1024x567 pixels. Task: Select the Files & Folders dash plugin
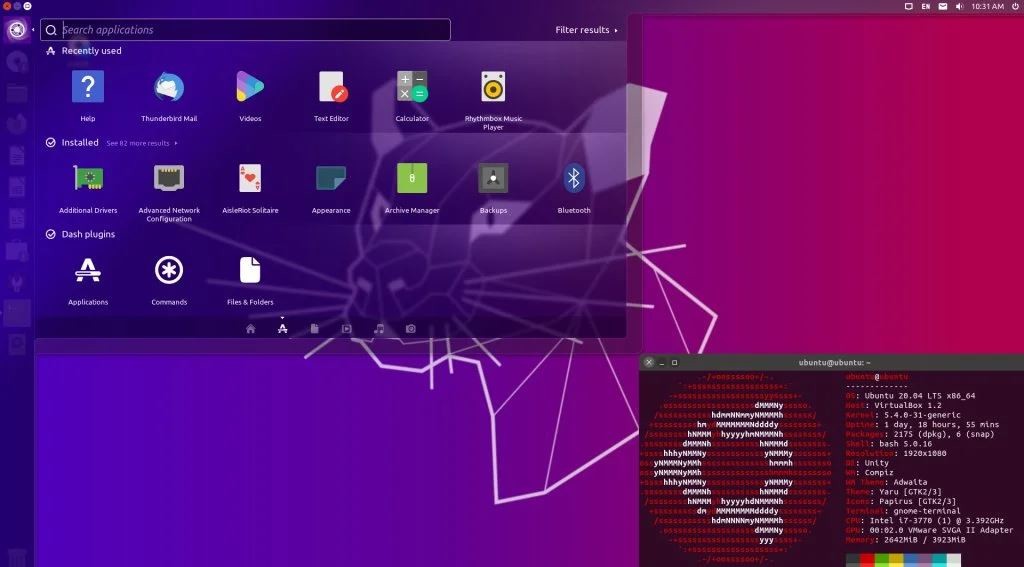pyautogui.click(x=250, y=271)
